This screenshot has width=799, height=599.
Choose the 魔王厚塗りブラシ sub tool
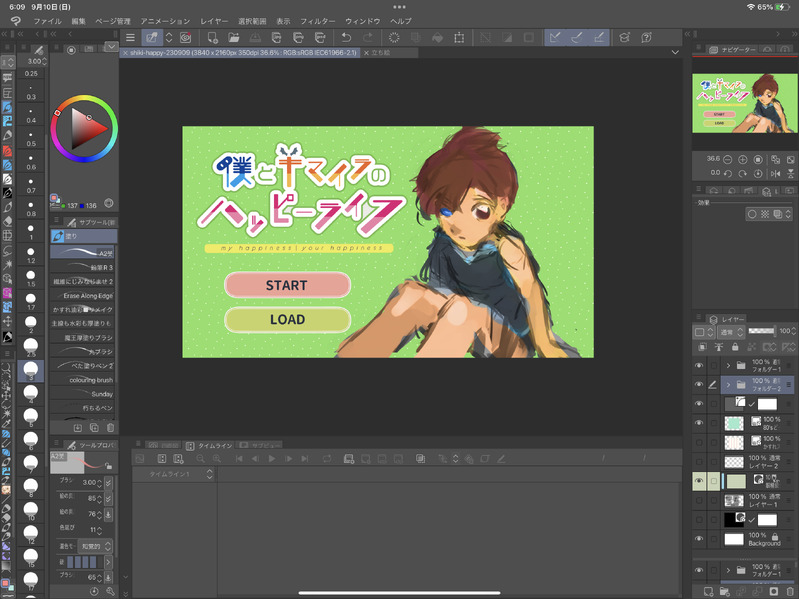(84, 338)
